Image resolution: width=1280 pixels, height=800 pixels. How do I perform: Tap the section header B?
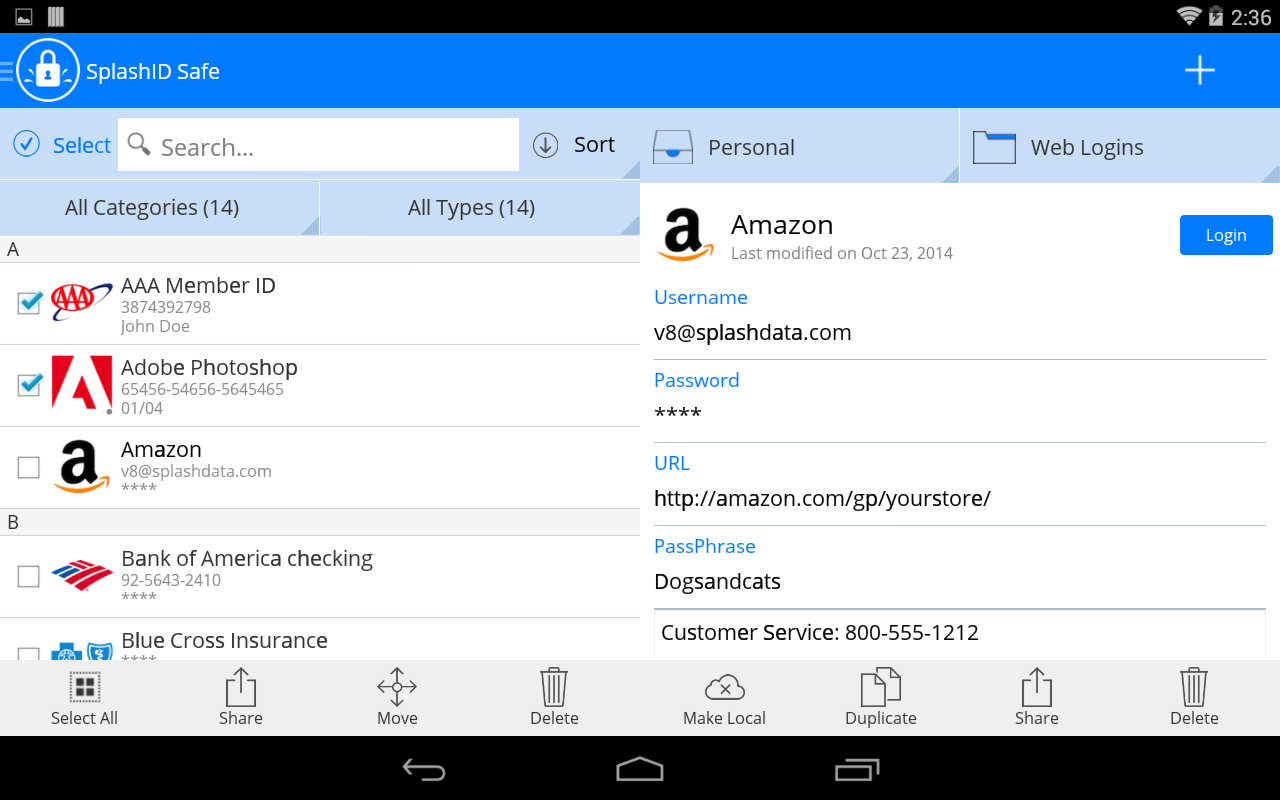(320, 522)
